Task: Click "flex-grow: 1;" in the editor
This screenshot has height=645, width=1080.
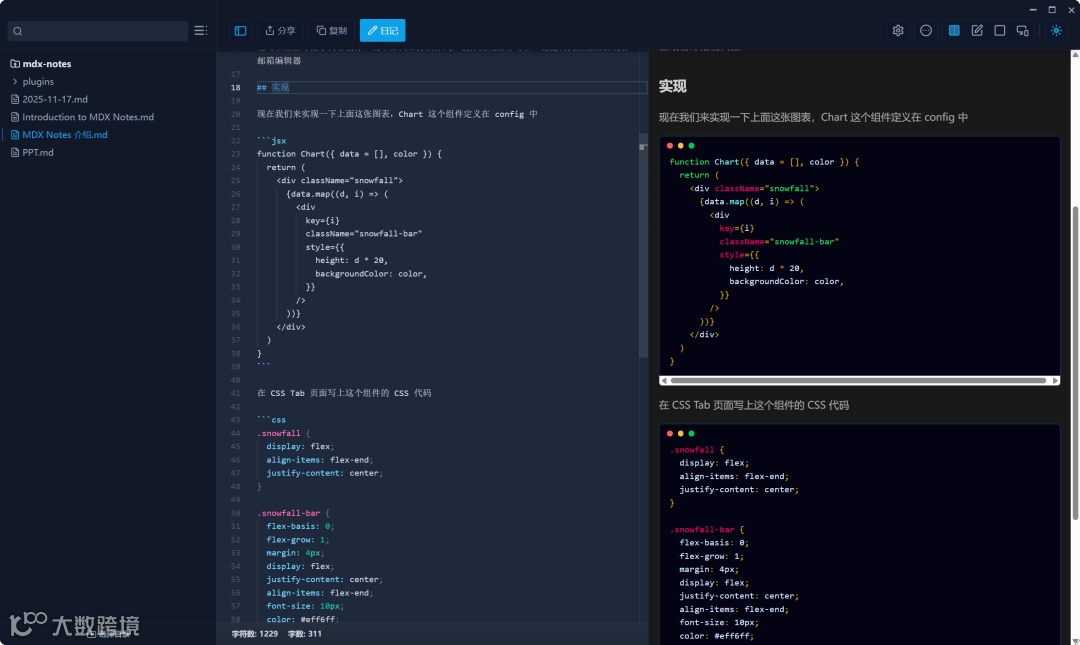Action: 298,540
